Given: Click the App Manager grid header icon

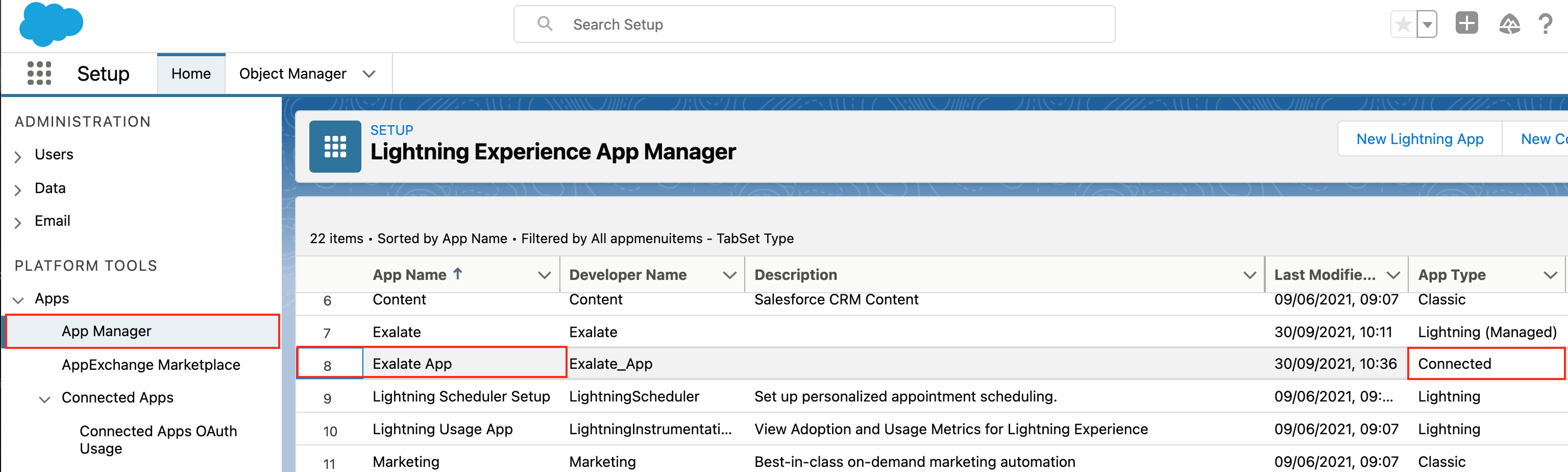Looking at the screenshot, I should [335, 147].
